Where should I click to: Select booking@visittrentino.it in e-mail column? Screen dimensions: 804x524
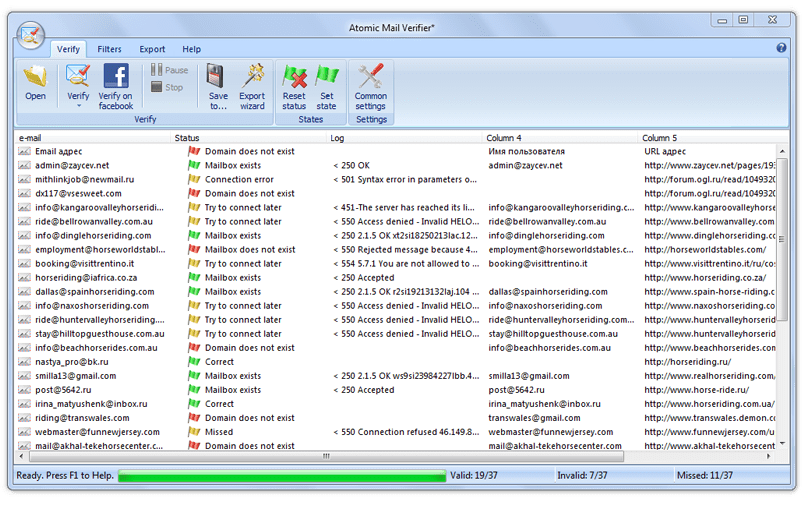pyautogui.click(x=85, y=264)
